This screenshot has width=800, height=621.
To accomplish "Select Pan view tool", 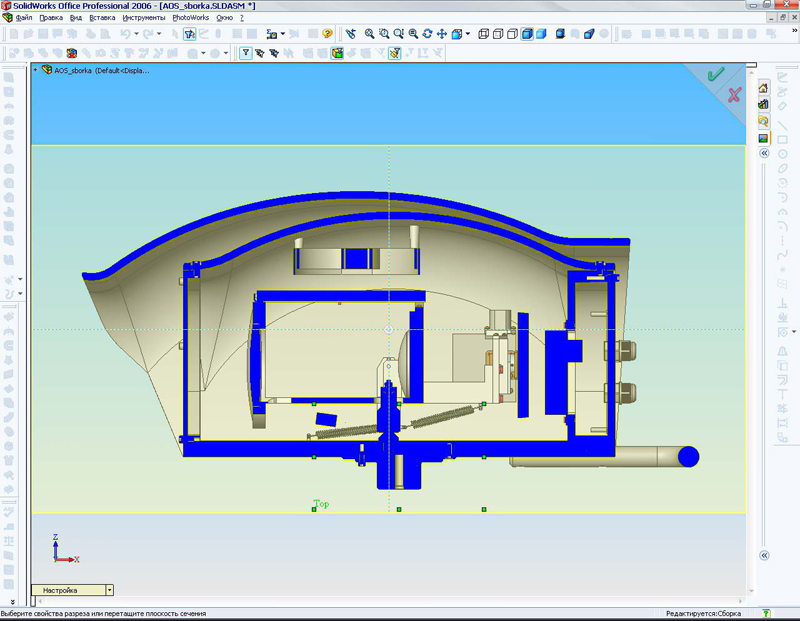I will (x=442, y=34).
